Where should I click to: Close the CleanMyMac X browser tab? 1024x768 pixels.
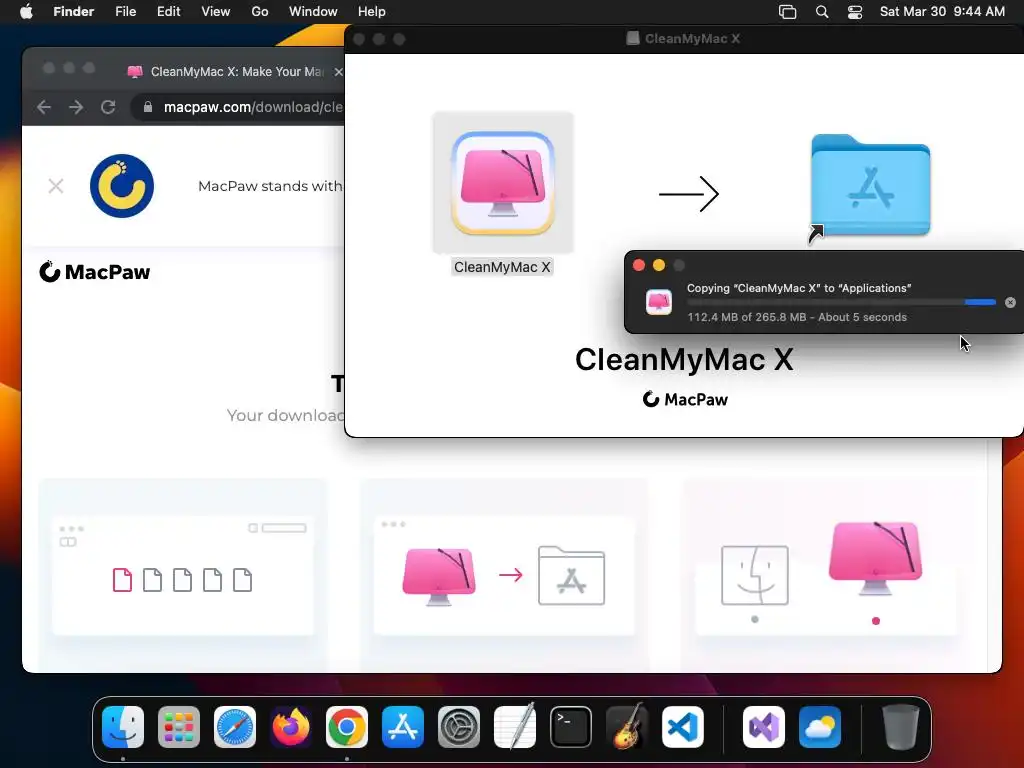338,72
